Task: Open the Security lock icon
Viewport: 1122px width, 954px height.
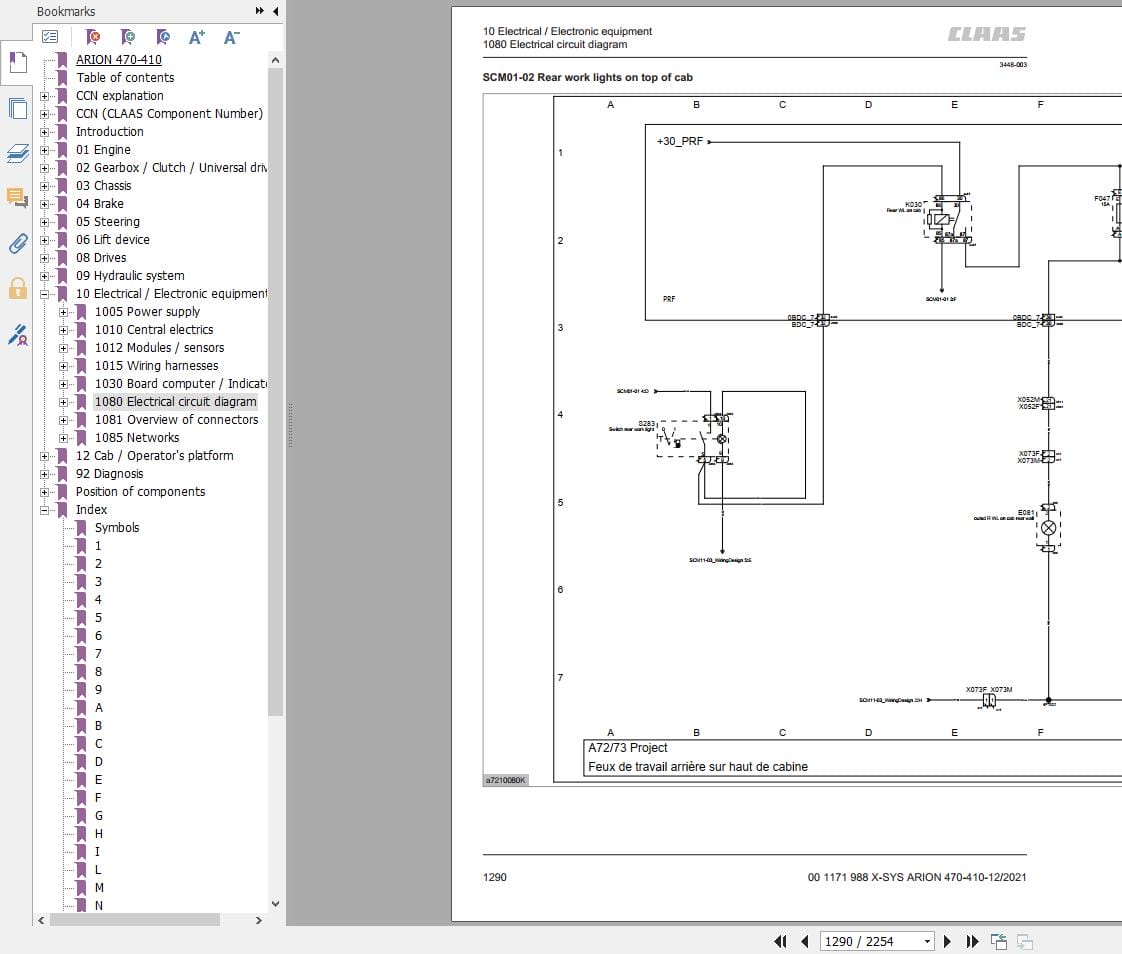Action: click(x=17, y=288)
